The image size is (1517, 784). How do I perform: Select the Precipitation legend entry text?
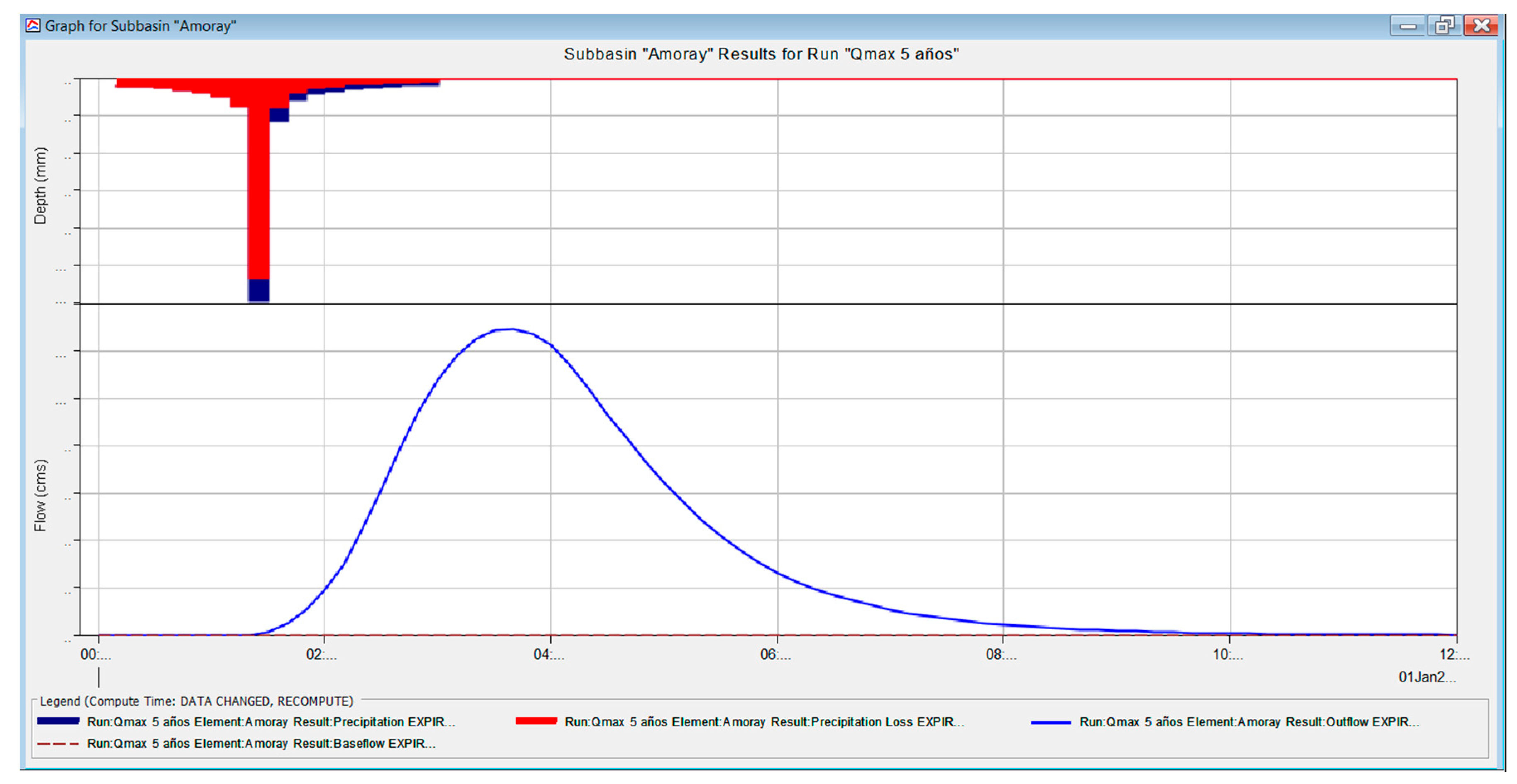coord(271,722)
